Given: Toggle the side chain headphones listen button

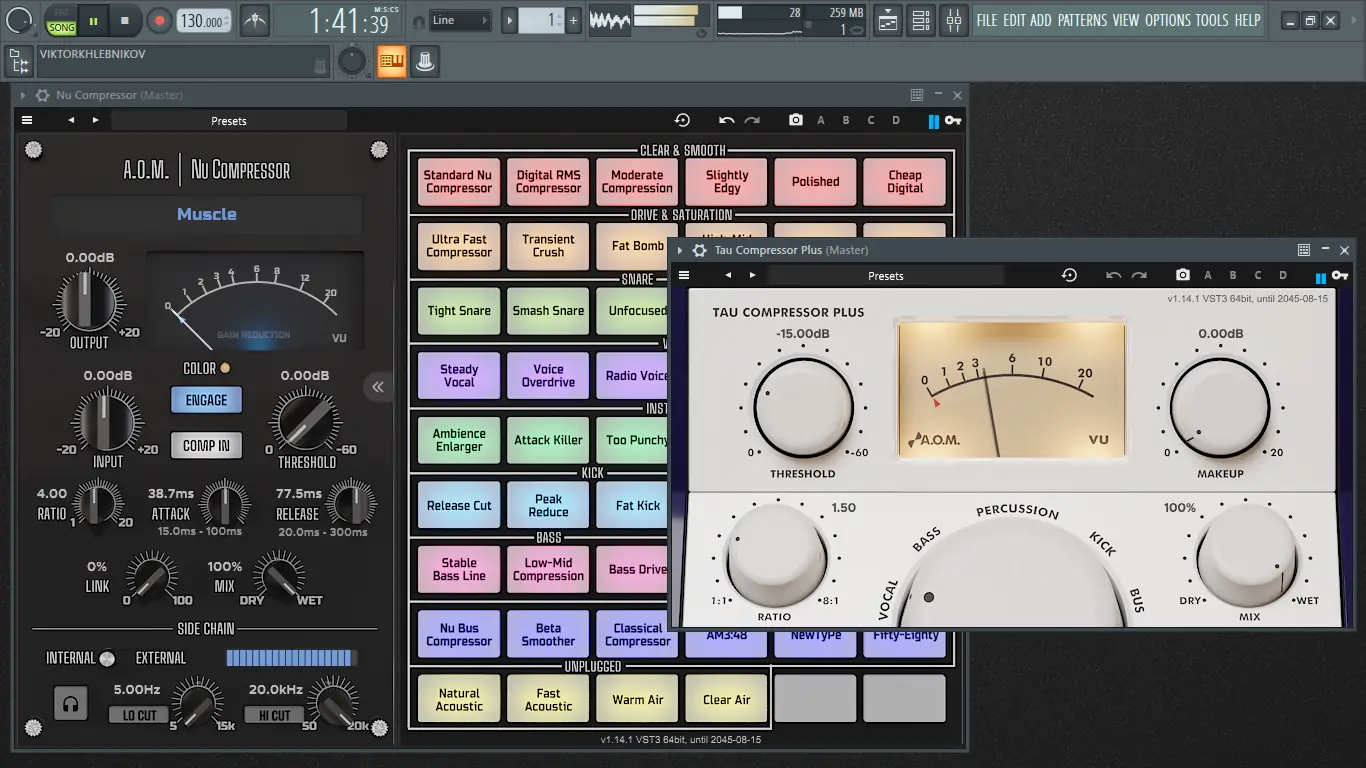Looking at the screenshot, I should pyautogui.click(x=70, y=703).
